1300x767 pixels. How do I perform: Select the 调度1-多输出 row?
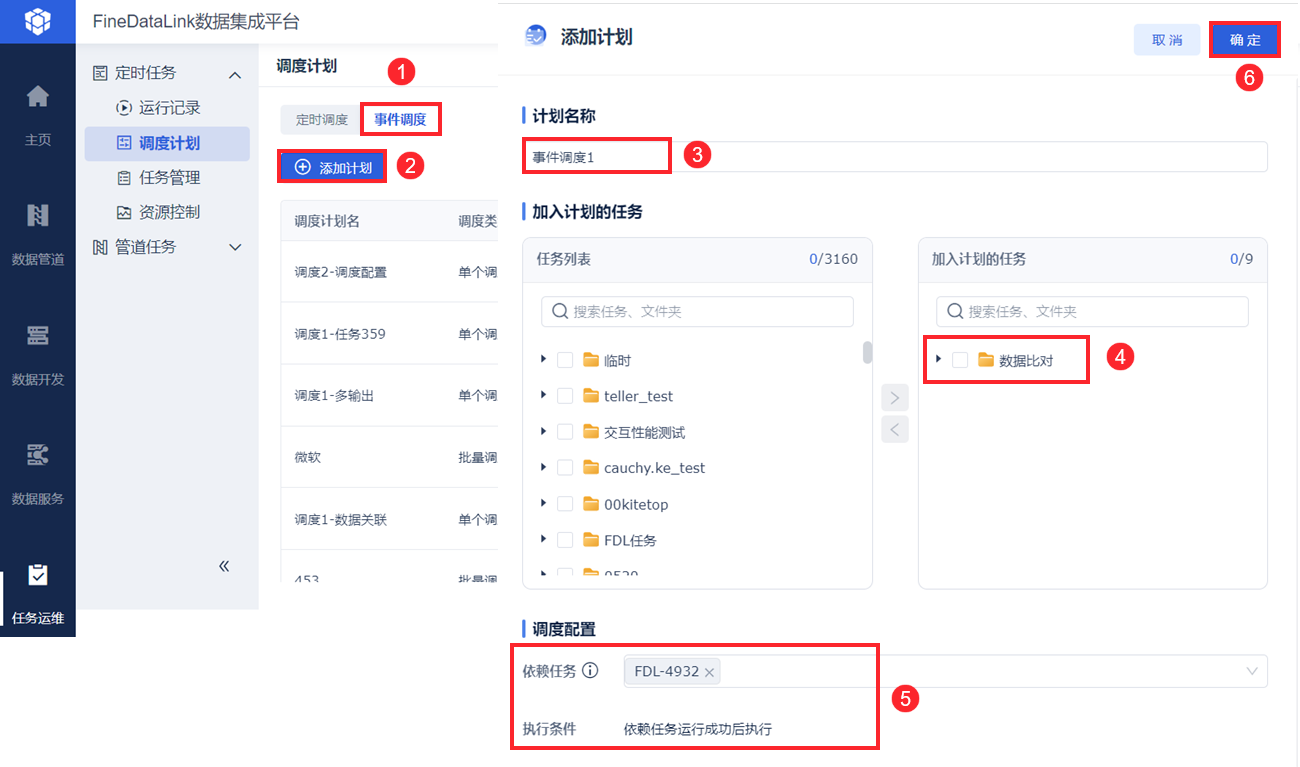point(389,396)
